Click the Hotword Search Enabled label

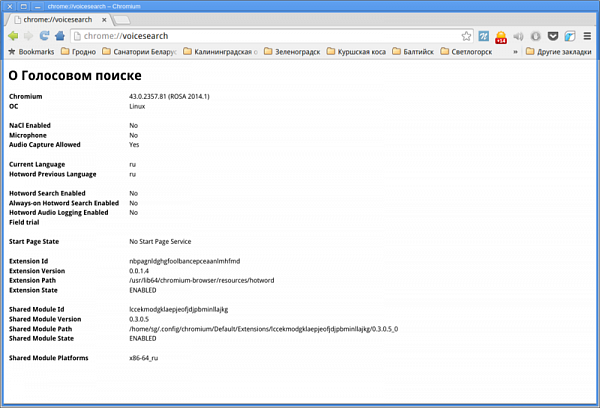click(x=47, y=193)
